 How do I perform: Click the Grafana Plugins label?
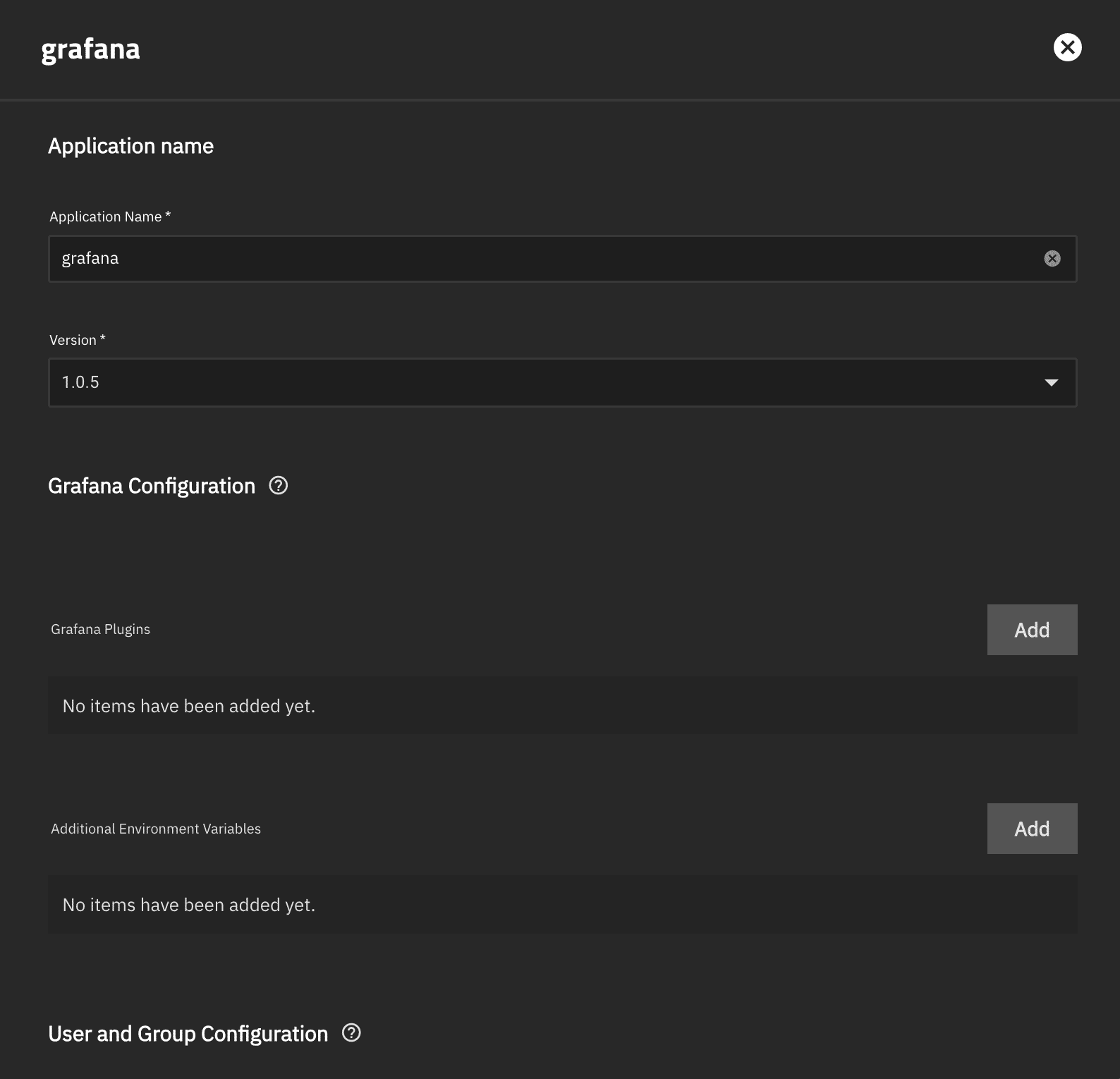click(100, 629)
